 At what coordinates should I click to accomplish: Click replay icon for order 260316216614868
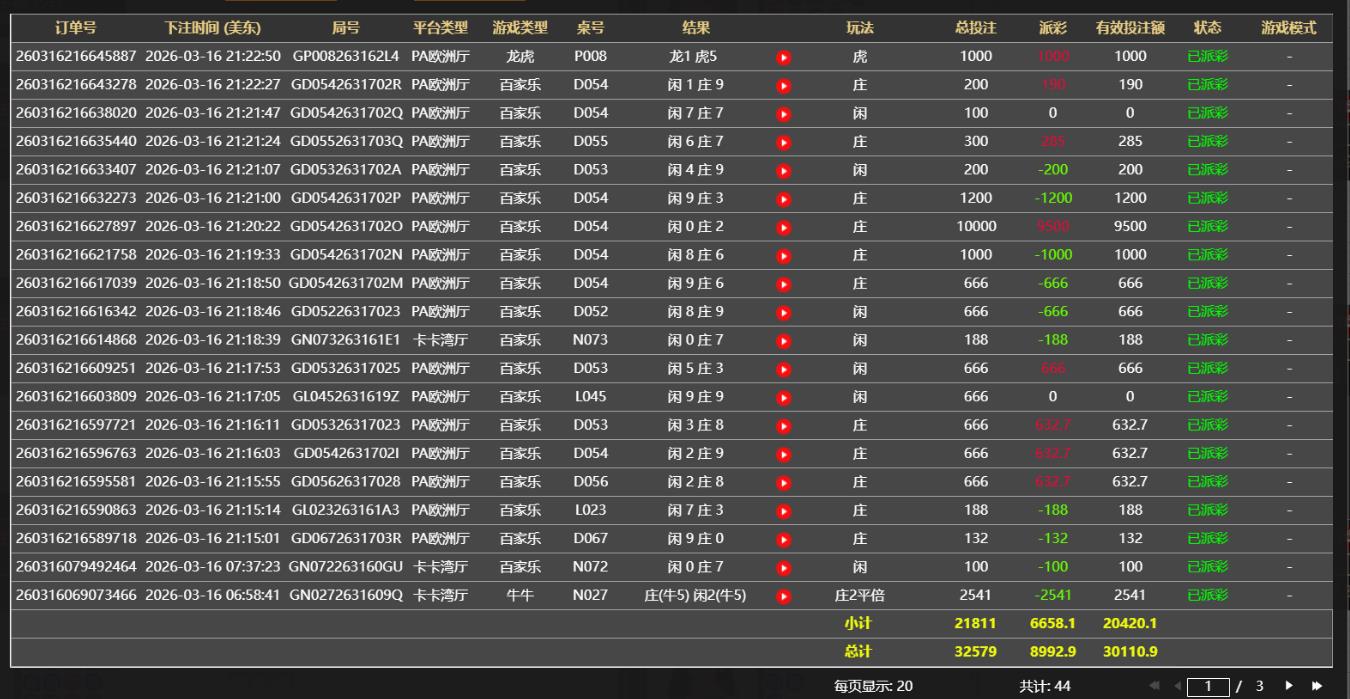pos(784,340)
